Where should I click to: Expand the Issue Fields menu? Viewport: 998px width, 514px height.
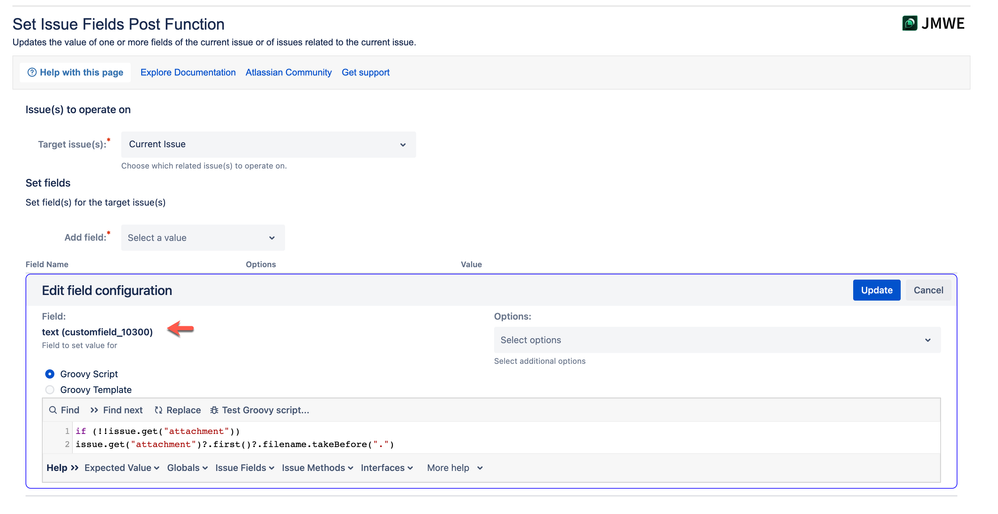(244, 468)
